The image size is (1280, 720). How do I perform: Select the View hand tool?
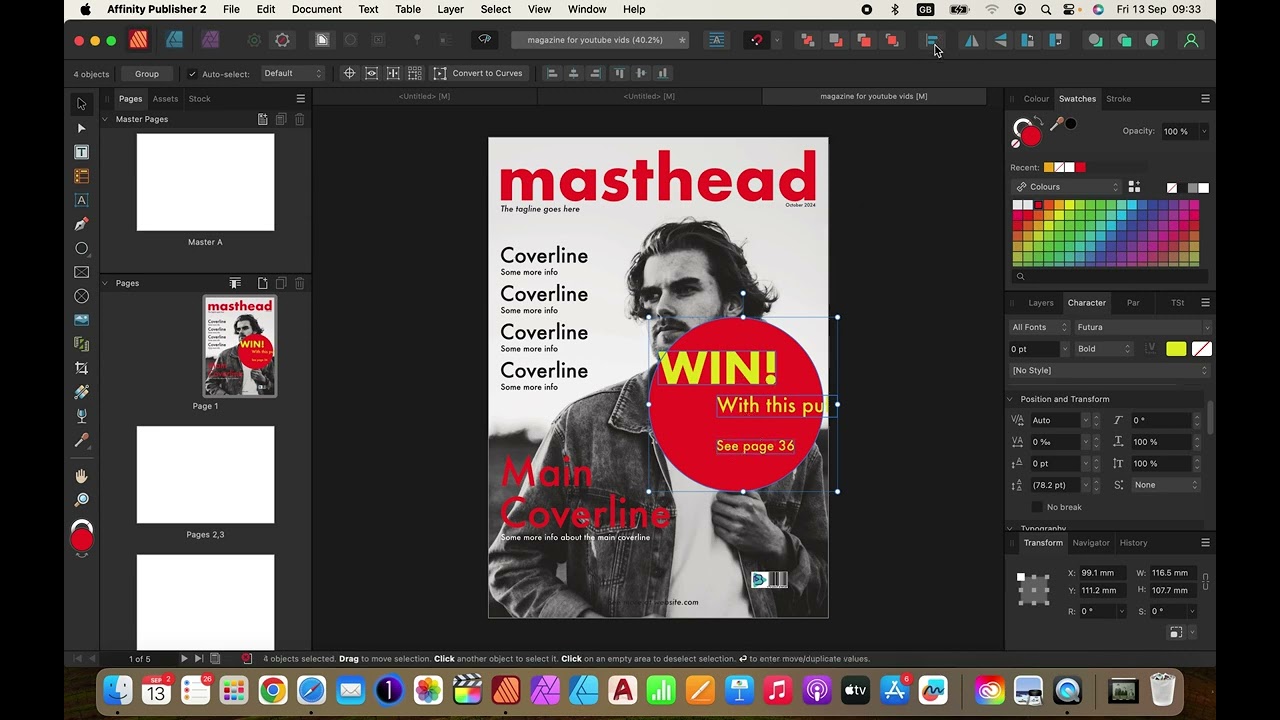(82, 476)
